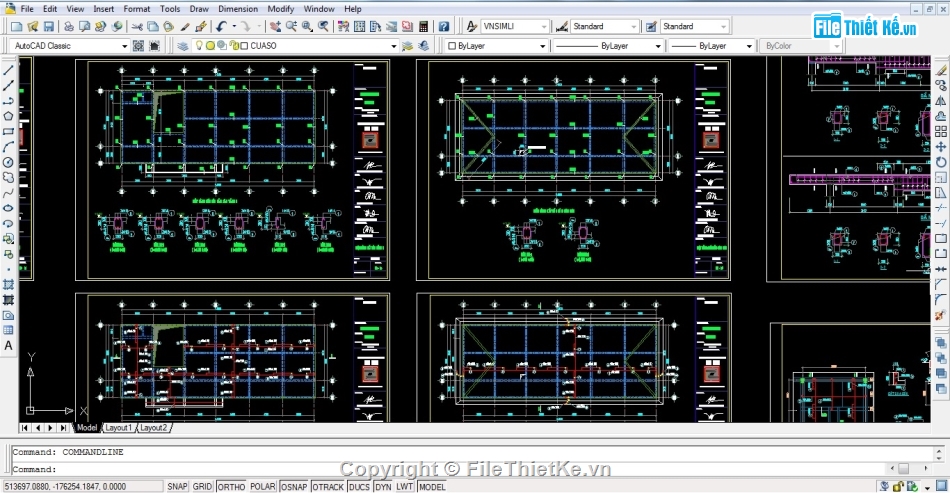Click the Model tab
This screenshot has width=950, height=493.
pyautogui.click(x=87, y=428)
